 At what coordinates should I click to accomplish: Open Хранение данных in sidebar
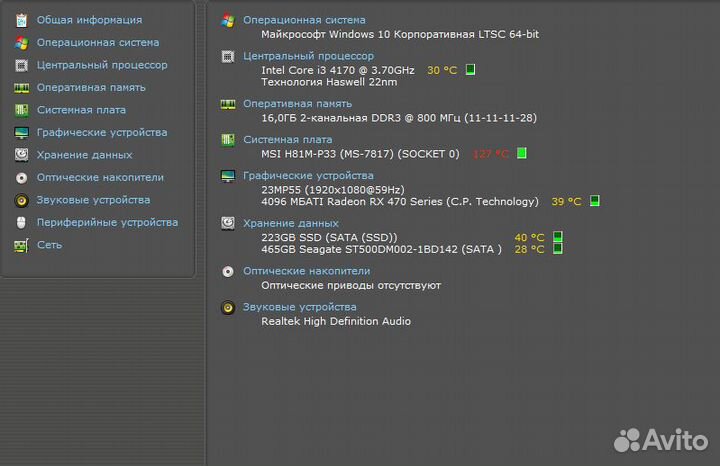click(x=84, y=155)
